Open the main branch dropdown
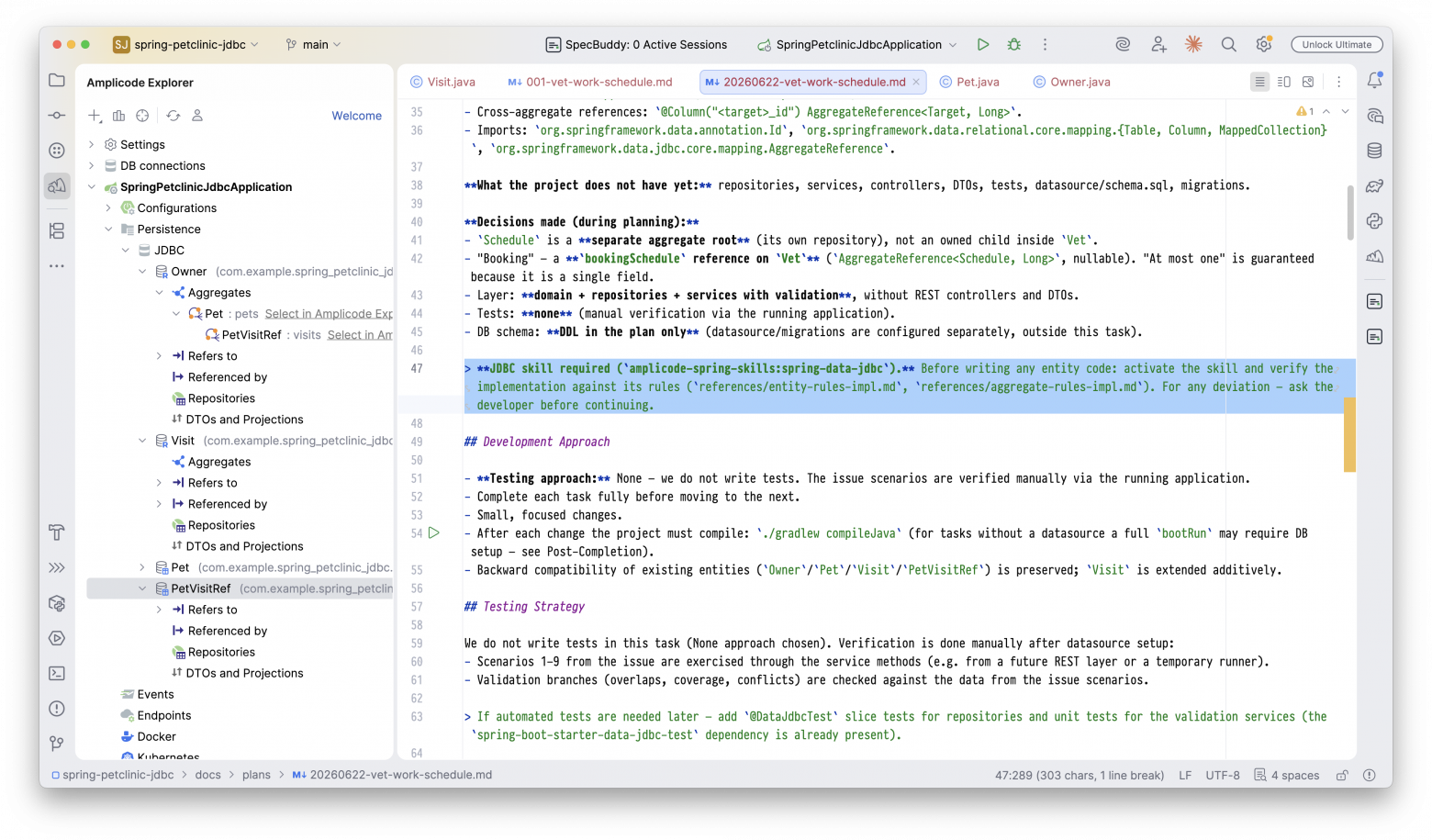Viewport: 1432px width, 840px height. coord(313,44)
